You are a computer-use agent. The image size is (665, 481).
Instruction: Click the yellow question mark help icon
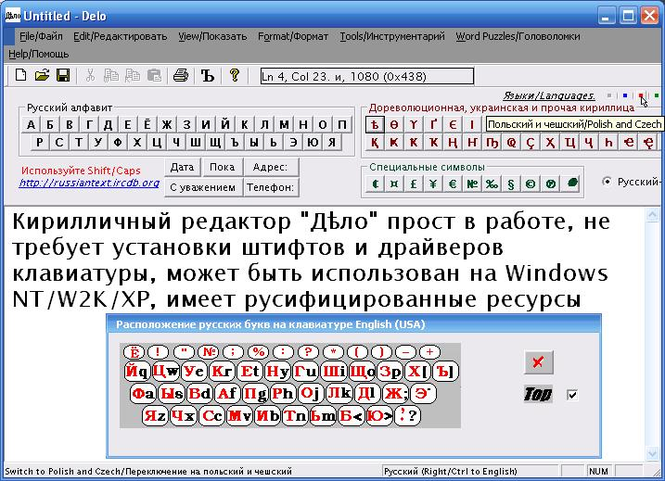pyautogui.click(x=235, y=76)
